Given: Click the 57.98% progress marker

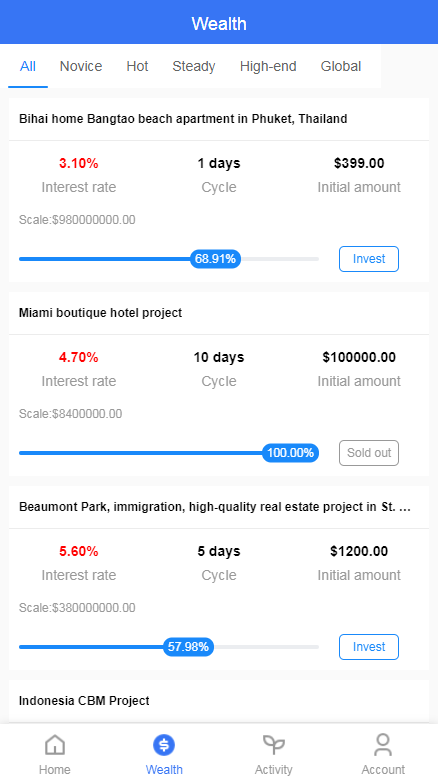Looking at the screenshot, I should 188,647.
